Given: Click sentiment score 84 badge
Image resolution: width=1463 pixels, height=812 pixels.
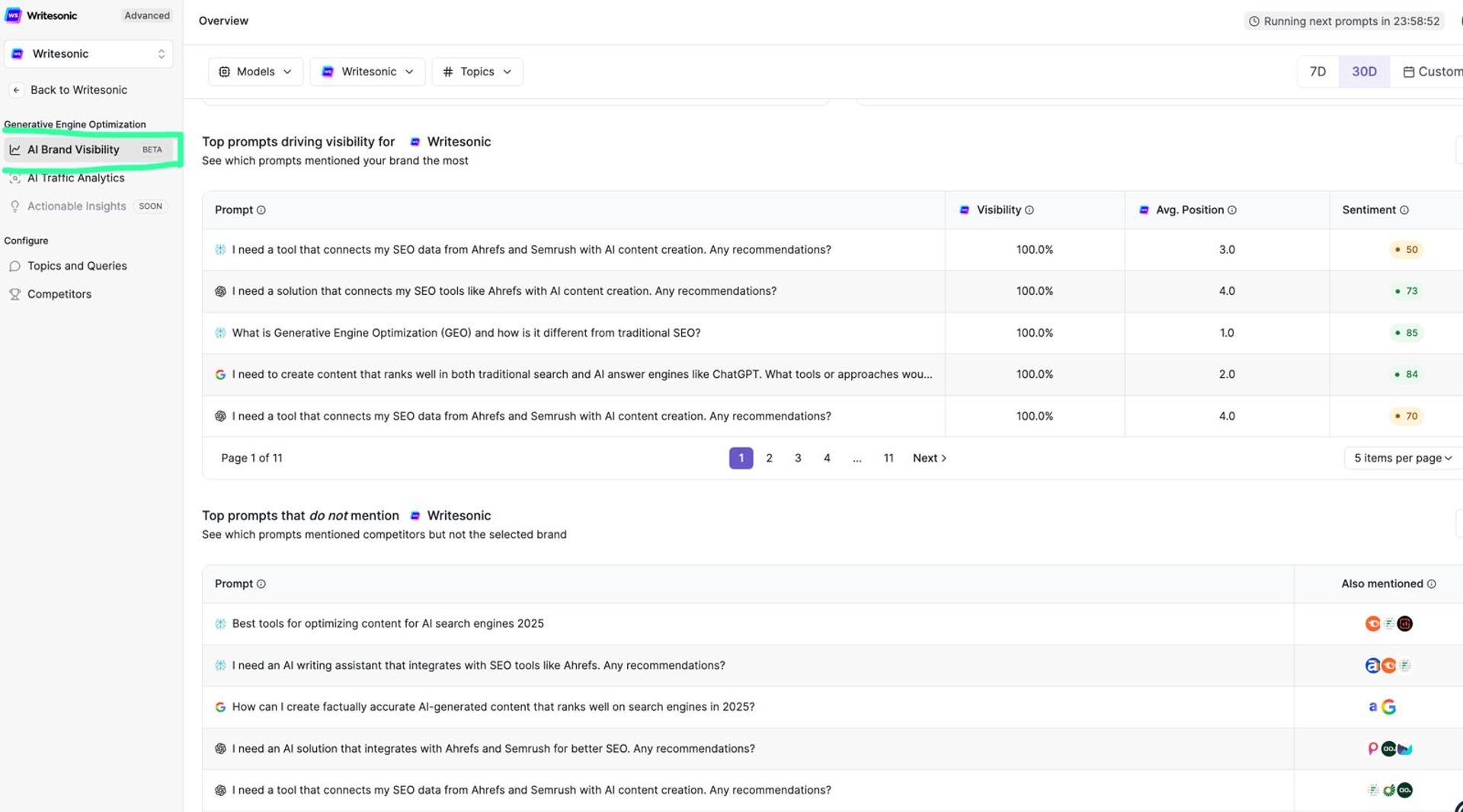Looking at the screenshot, I should tap(1406, 375).
